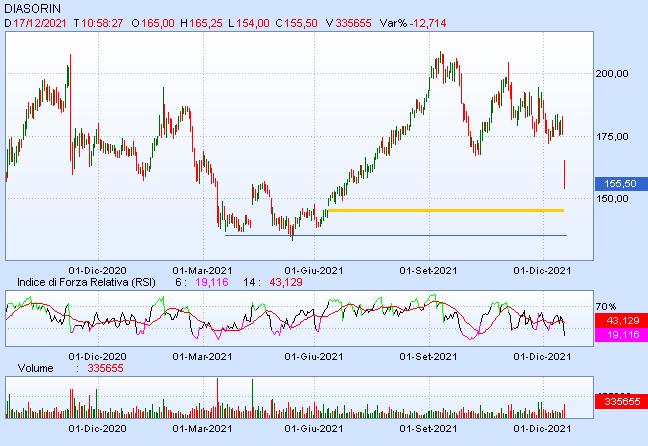Click the RSI 14 value 43,129
The image size is (648, 446).
tap(286, 282)
